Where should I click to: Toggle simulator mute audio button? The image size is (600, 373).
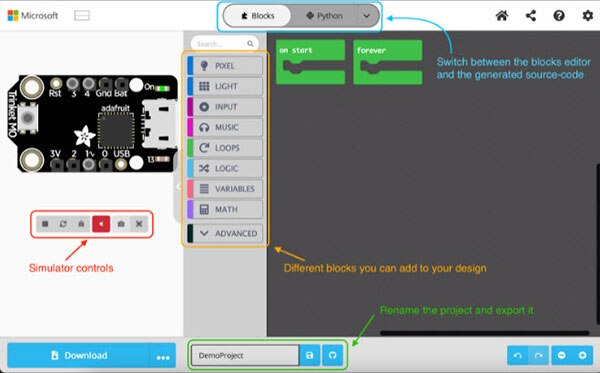pyautogui.click(x=101, y=224)
